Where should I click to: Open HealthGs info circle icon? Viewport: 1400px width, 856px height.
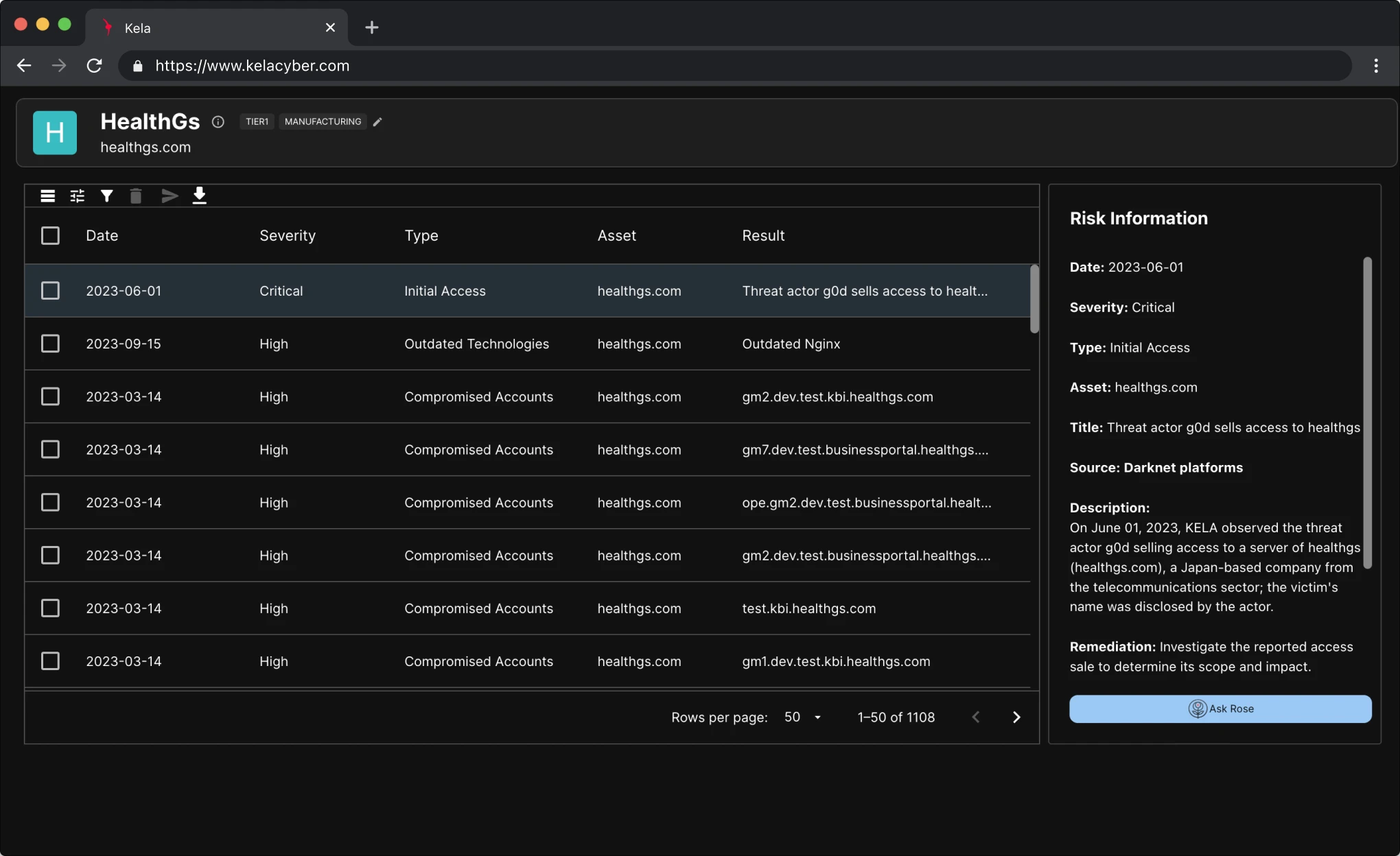coord(218,122)
